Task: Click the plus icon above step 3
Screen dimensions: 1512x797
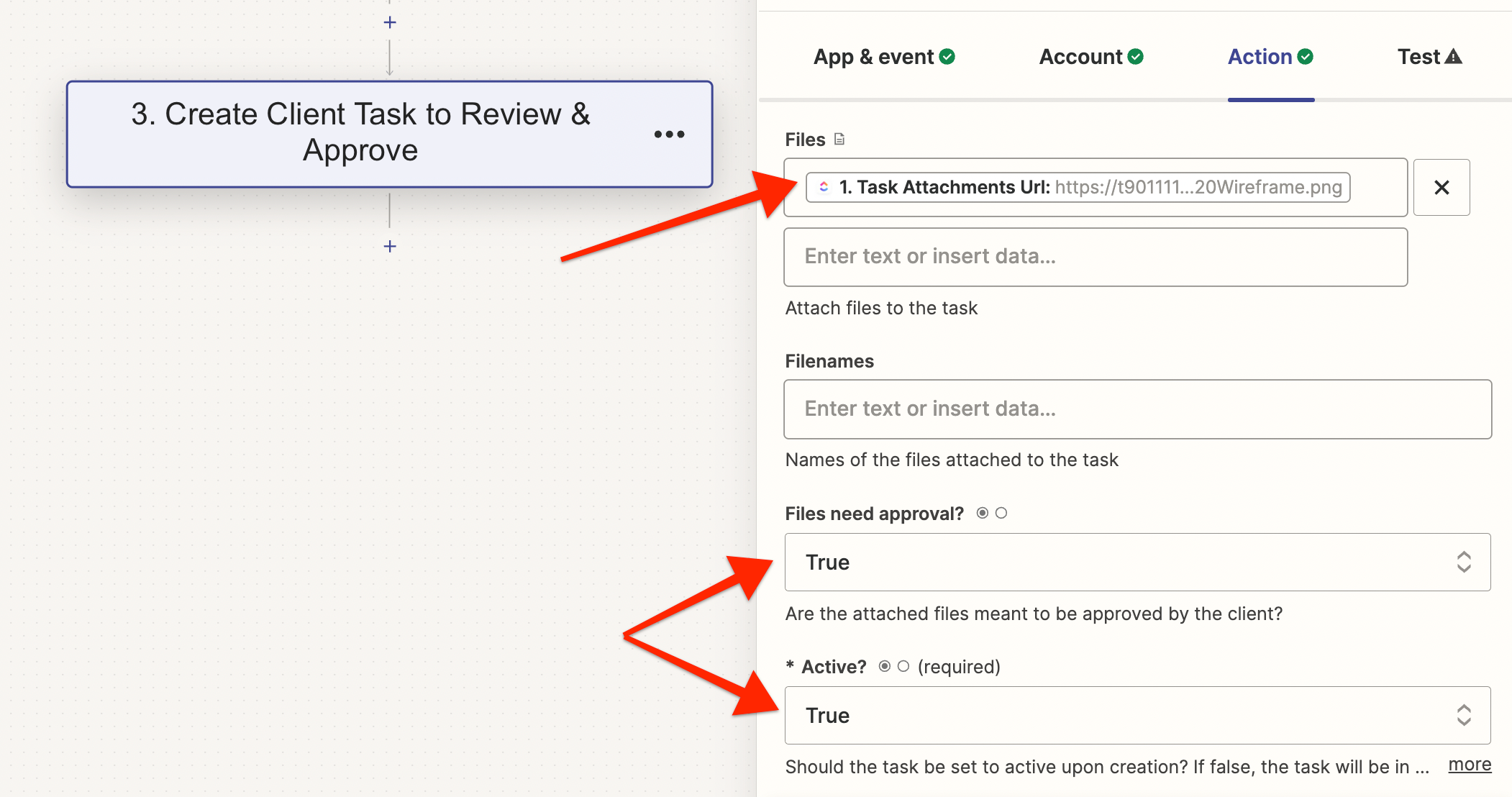Action: tap(390, 22)
